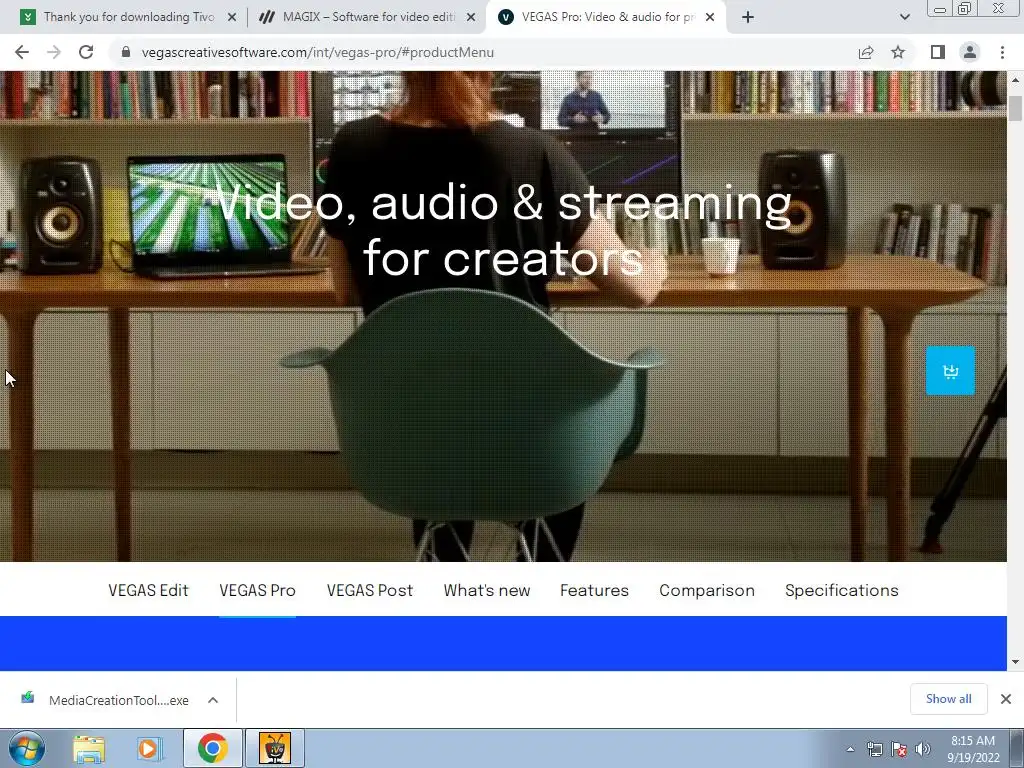The image size is (1024, 768).
Task: Open the volume speaker icon
Action: pyautogui.click(x=923, y=749)
